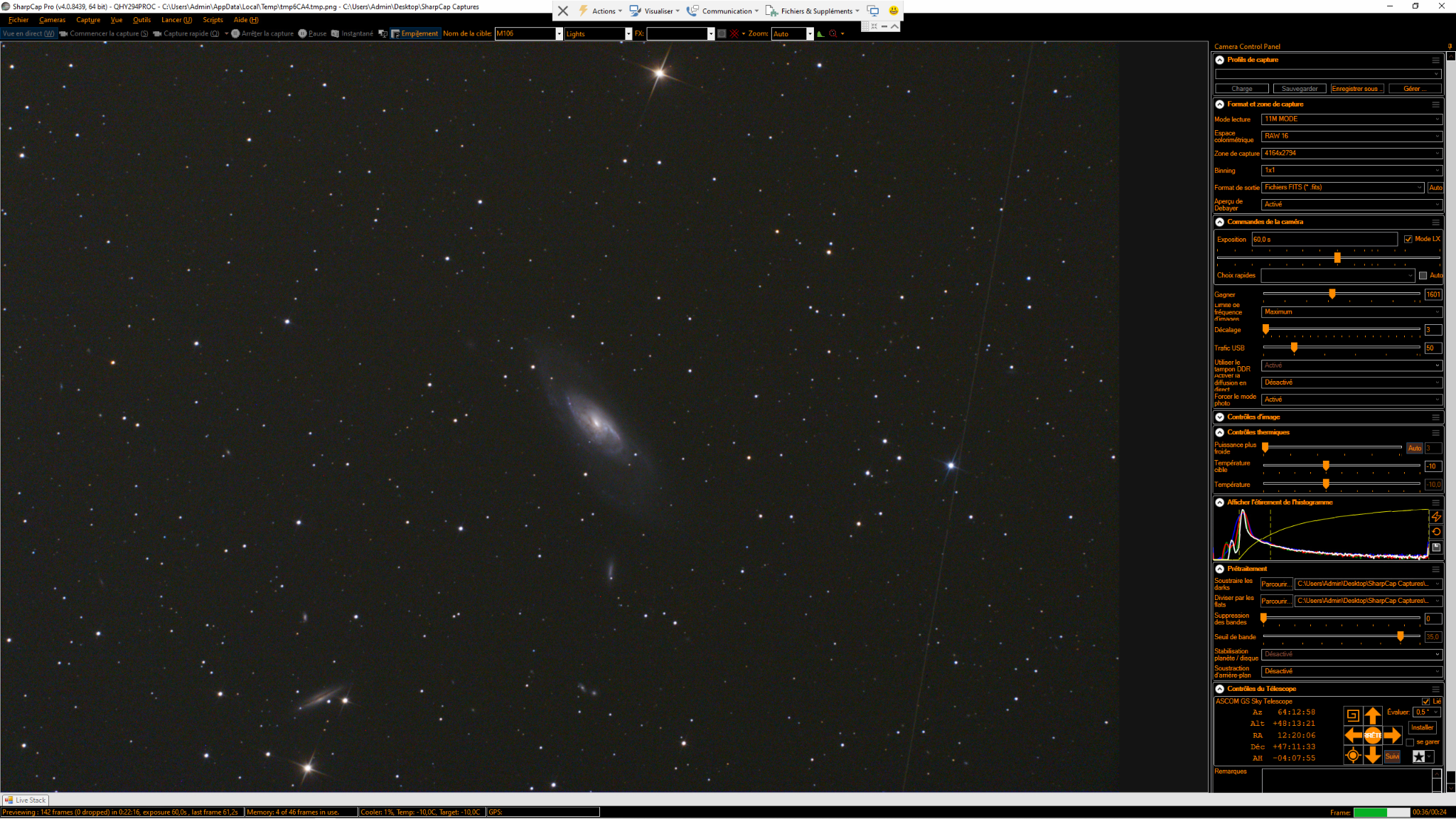The image size is (1456, 819).
Task: Save histogram stretch with floppy disk icon
Action: click(1436, 547)
